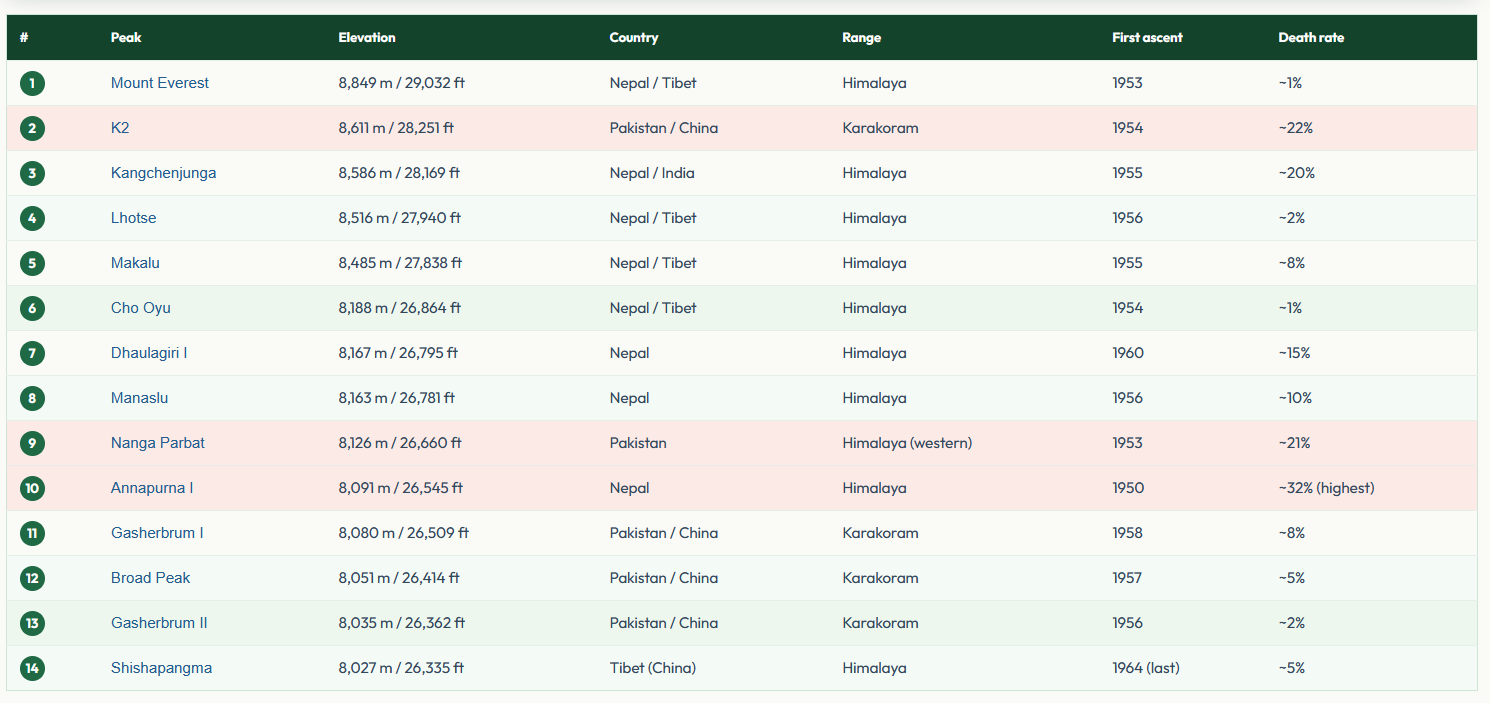Visit the Nanga Parbat link
Image resolution: width=1490 pixels, height=703 pixels.
[x=158, y=443]
